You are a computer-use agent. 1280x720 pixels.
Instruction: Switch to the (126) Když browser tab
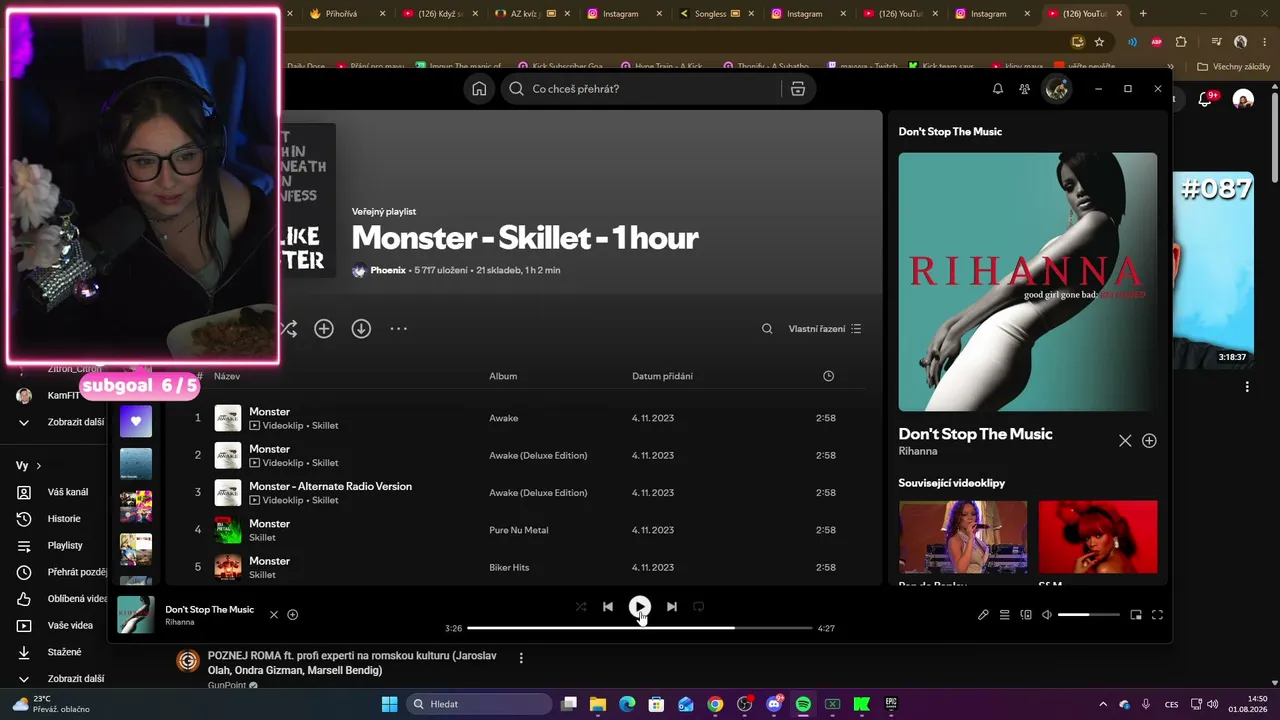(439, 14)
